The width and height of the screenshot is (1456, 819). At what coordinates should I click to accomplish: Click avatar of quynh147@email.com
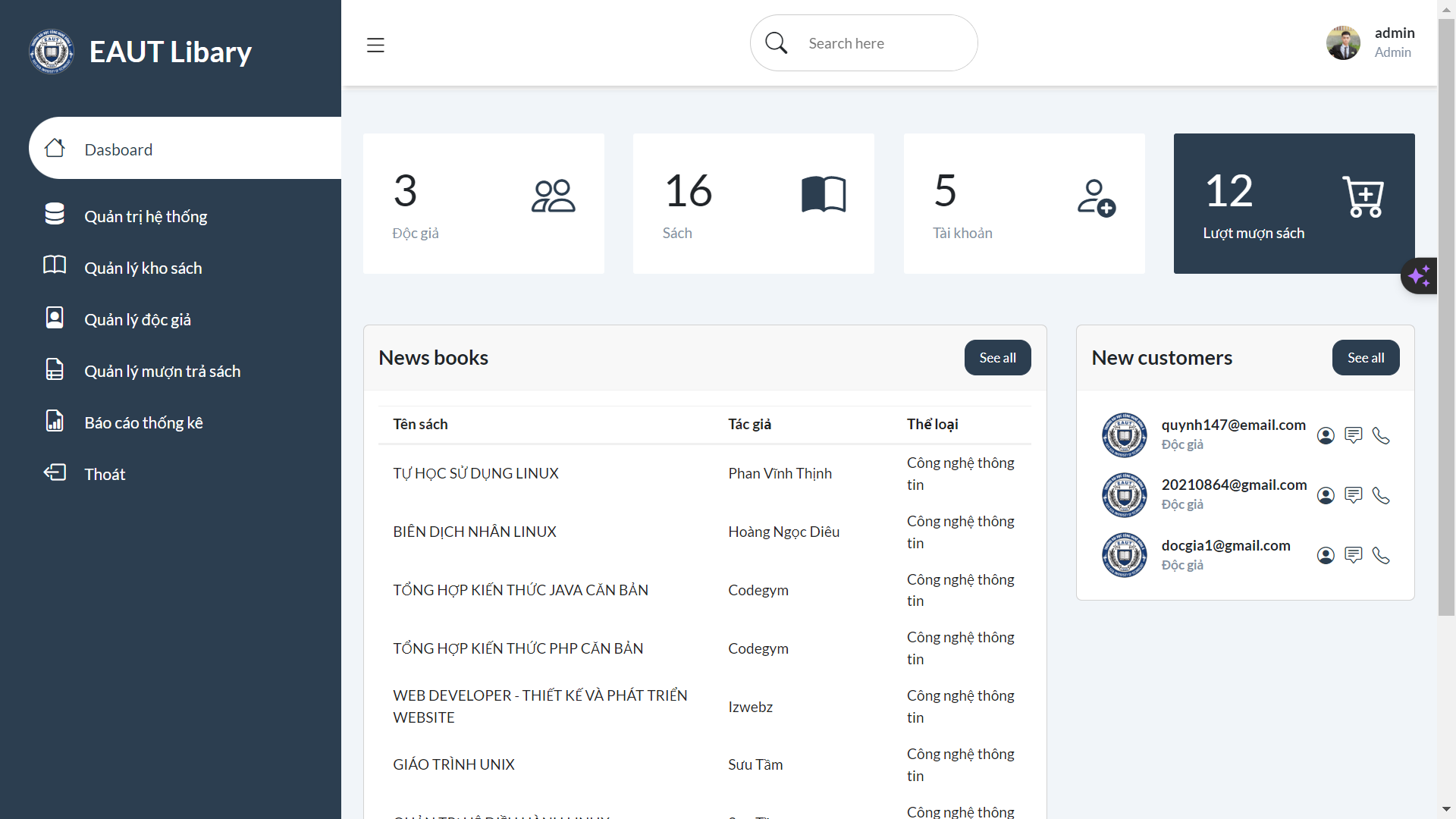click(1124, 435)
